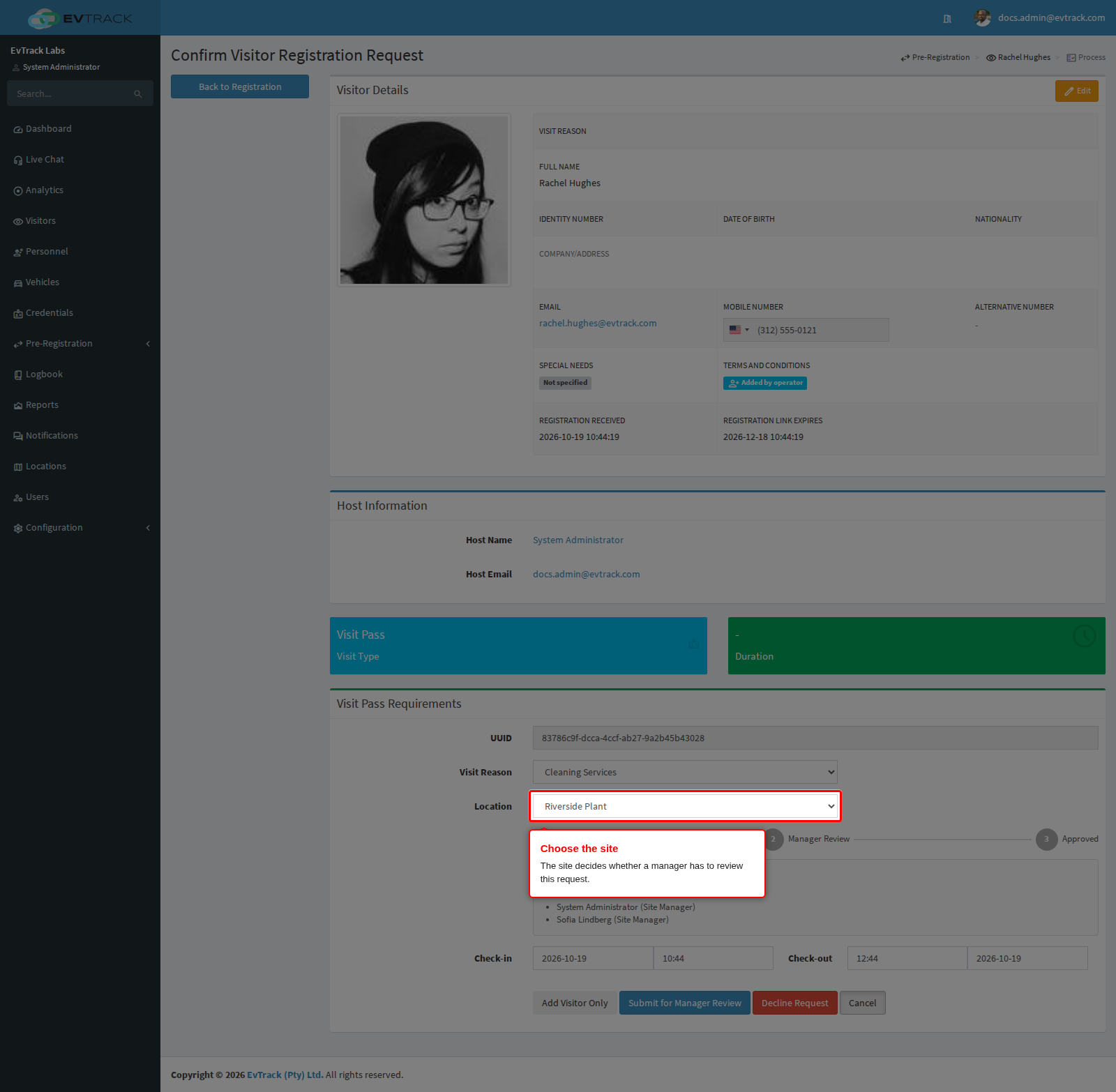Click the System Administrator host link

(578, 540)
